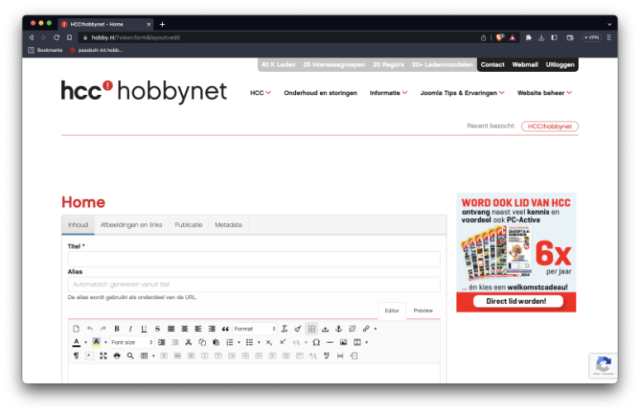Switch editor to Preview mode
This screenshot has height=413, width=640.
[423, 311]
